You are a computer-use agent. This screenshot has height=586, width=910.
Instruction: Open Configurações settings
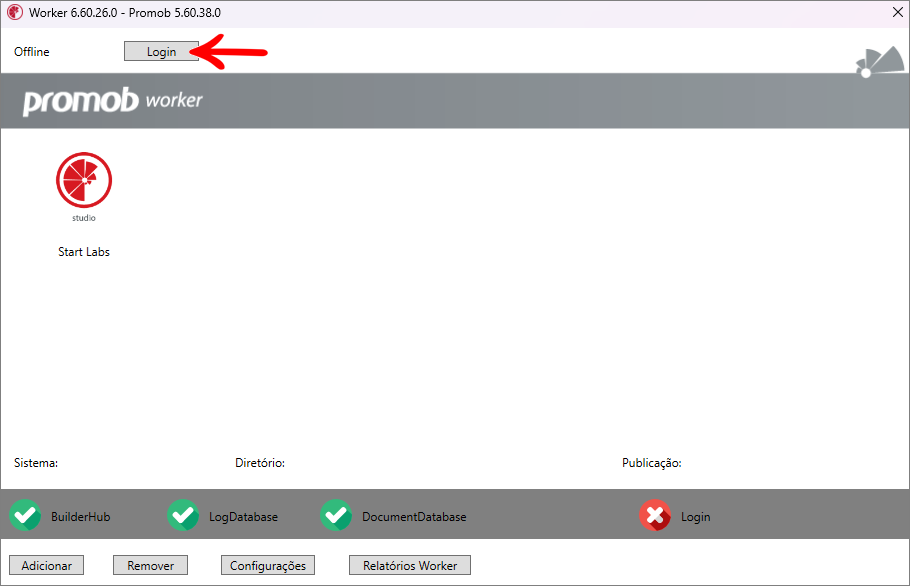pos(268,566)
